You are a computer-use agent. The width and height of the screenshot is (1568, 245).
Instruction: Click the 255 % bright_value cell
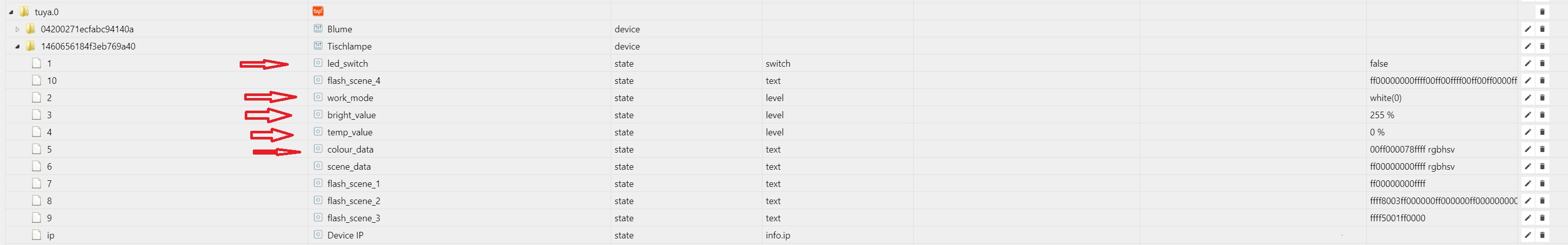(x=1382, y=115)
